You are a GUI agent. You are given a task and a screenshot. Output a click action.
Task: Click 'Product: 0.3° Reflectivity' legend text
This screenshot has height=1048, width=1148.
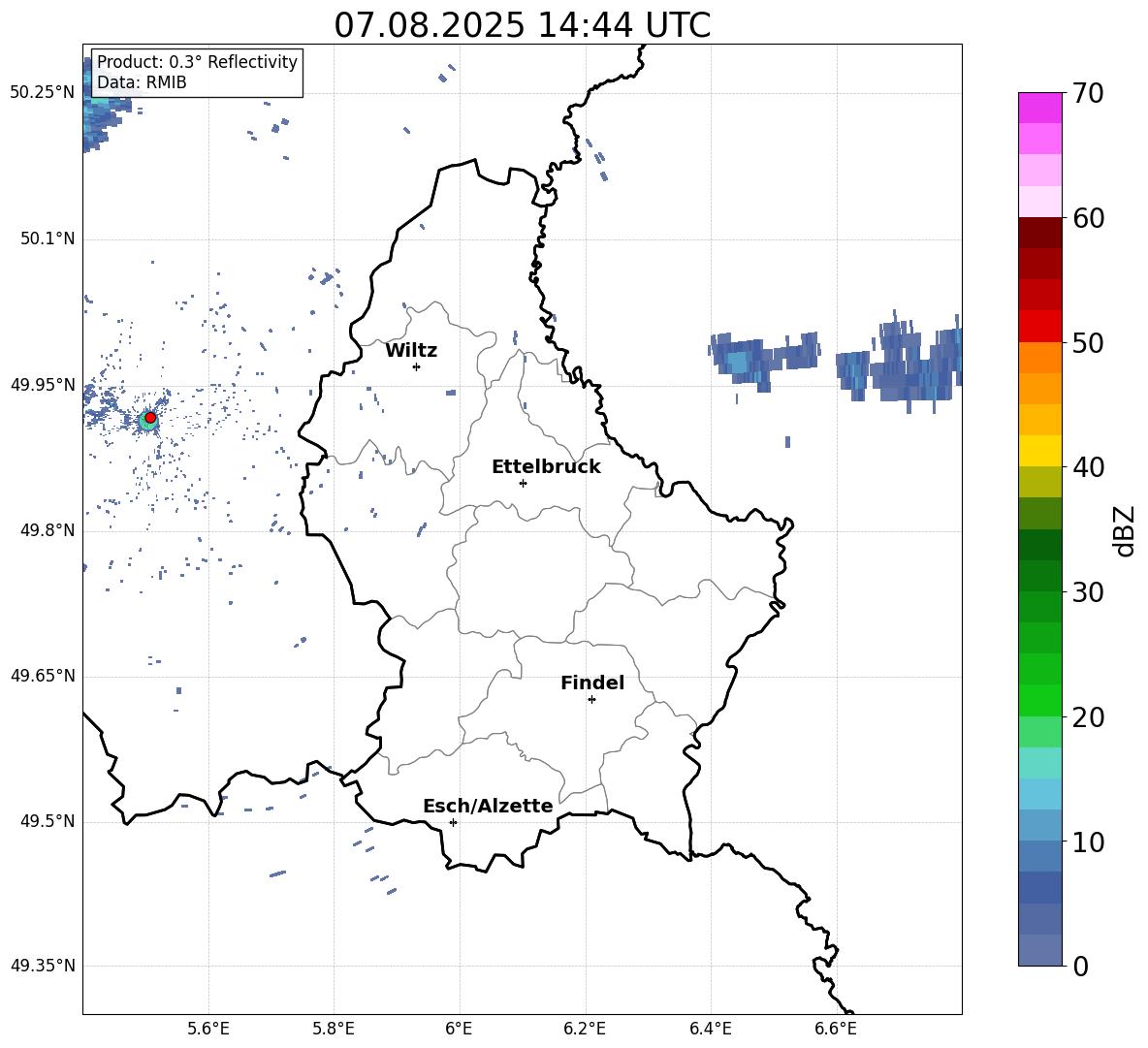click(x=197, y=62)
